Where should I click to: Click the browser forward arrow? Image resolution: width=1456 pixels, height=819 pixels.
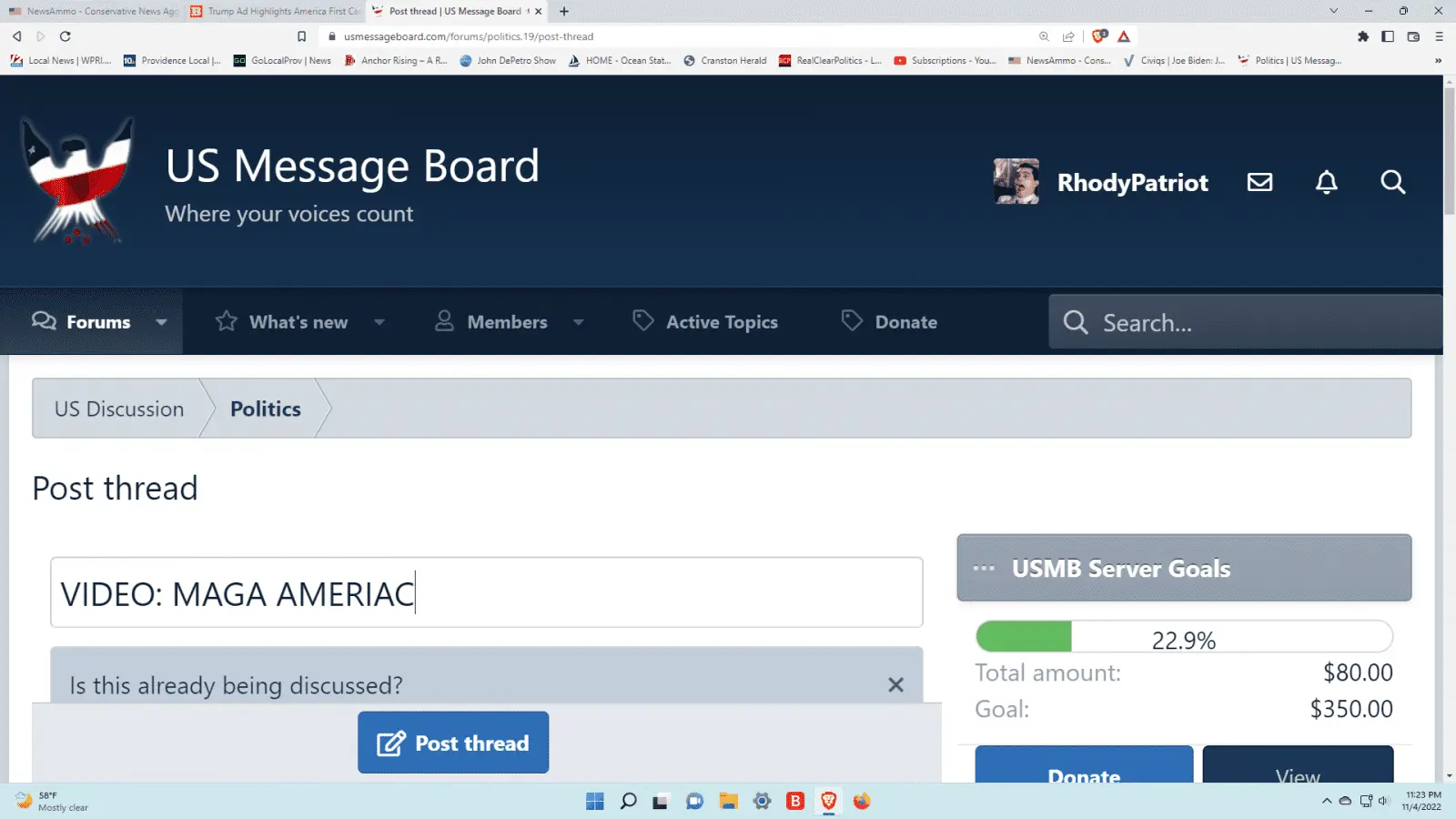click(x=41, y=36)
